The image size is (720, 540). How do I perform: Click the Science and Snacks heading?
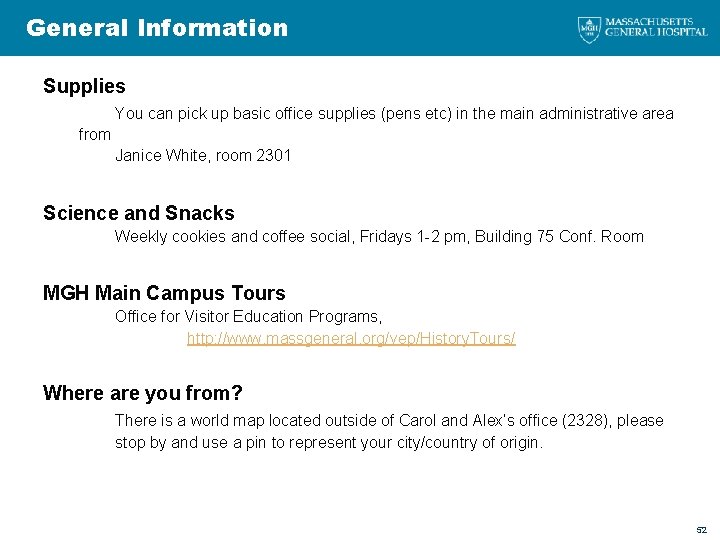(139, 213)
